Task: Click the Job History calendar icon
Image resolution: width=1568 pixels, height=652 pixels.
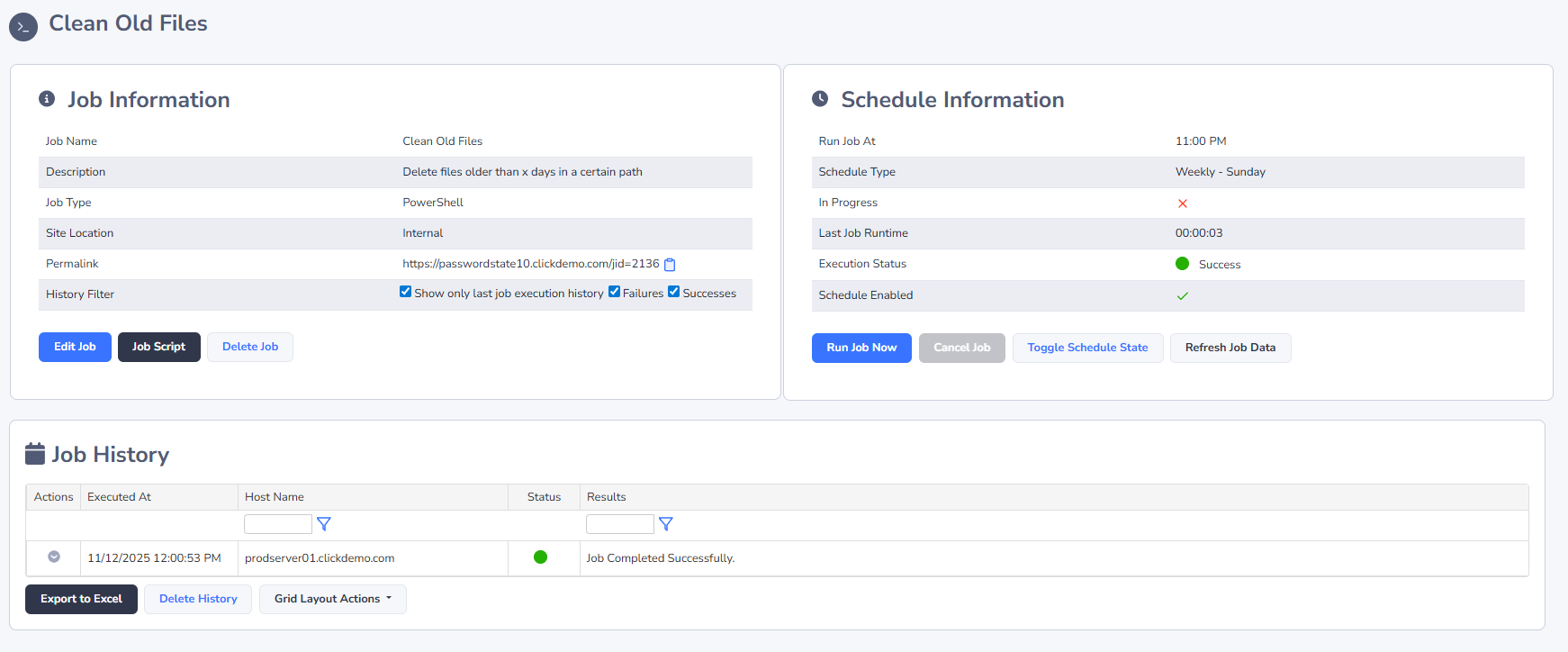Action: 35,454
